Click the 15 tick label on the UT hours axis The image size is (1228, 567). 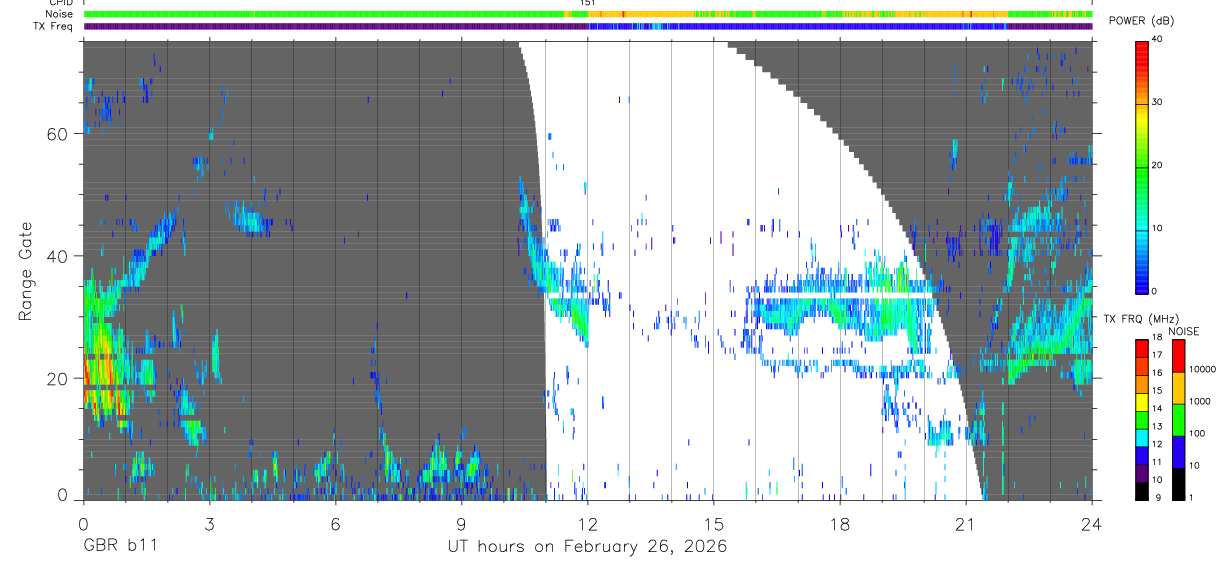714,522
